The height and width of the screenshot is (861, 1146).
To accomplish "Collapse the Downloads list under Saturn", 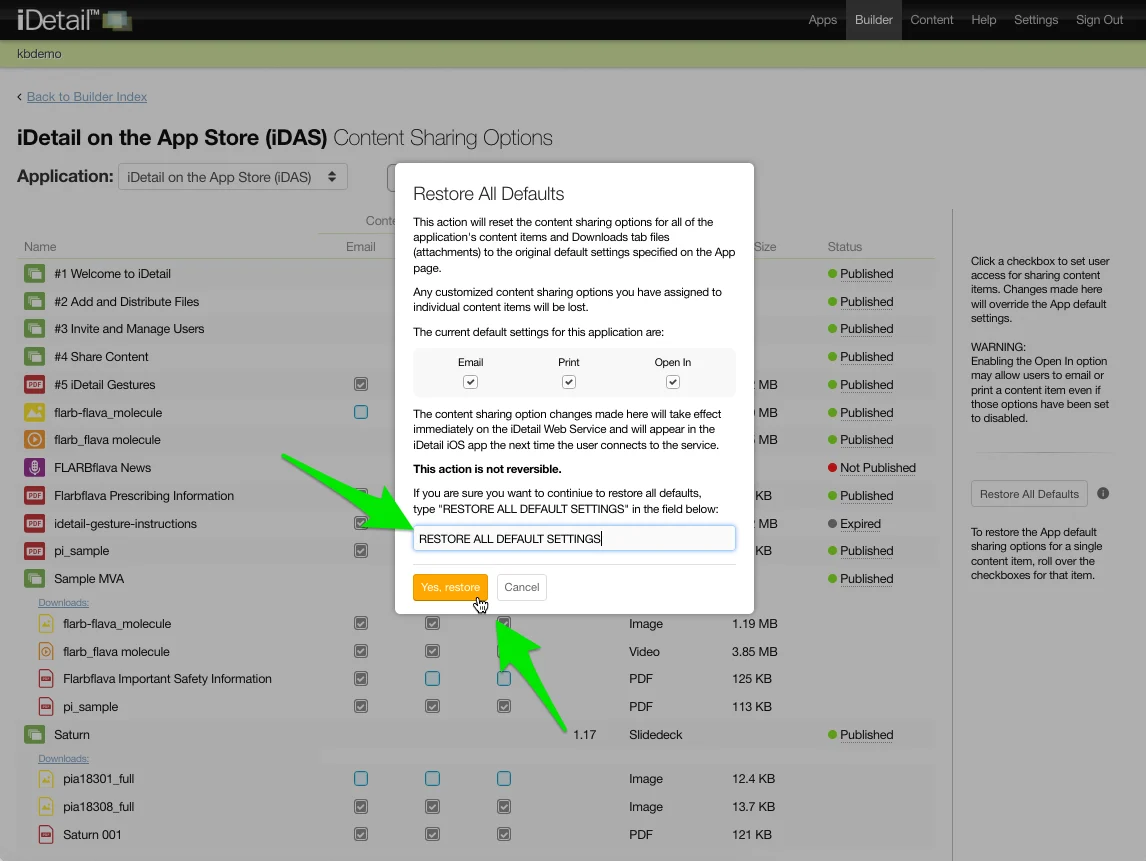I will [x=63, y=758].
